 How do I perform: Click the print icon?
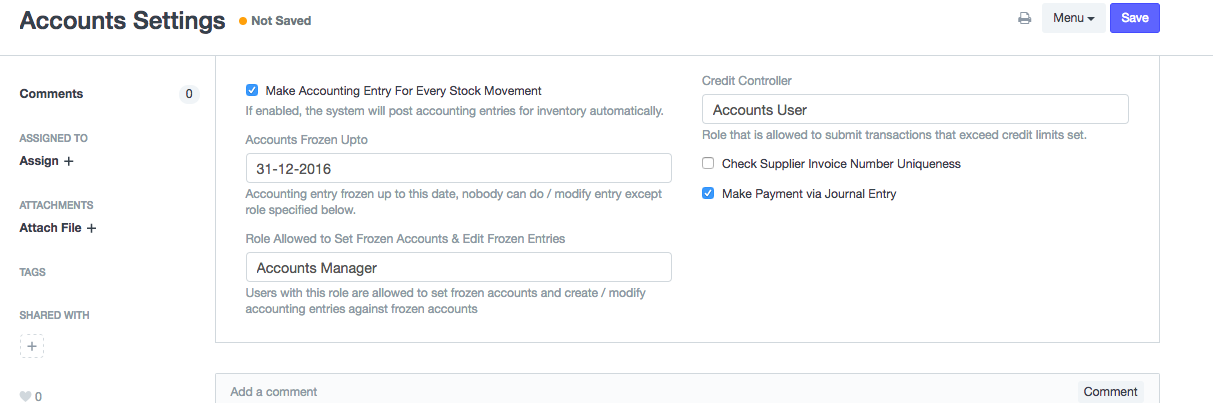click(1024, 18)
